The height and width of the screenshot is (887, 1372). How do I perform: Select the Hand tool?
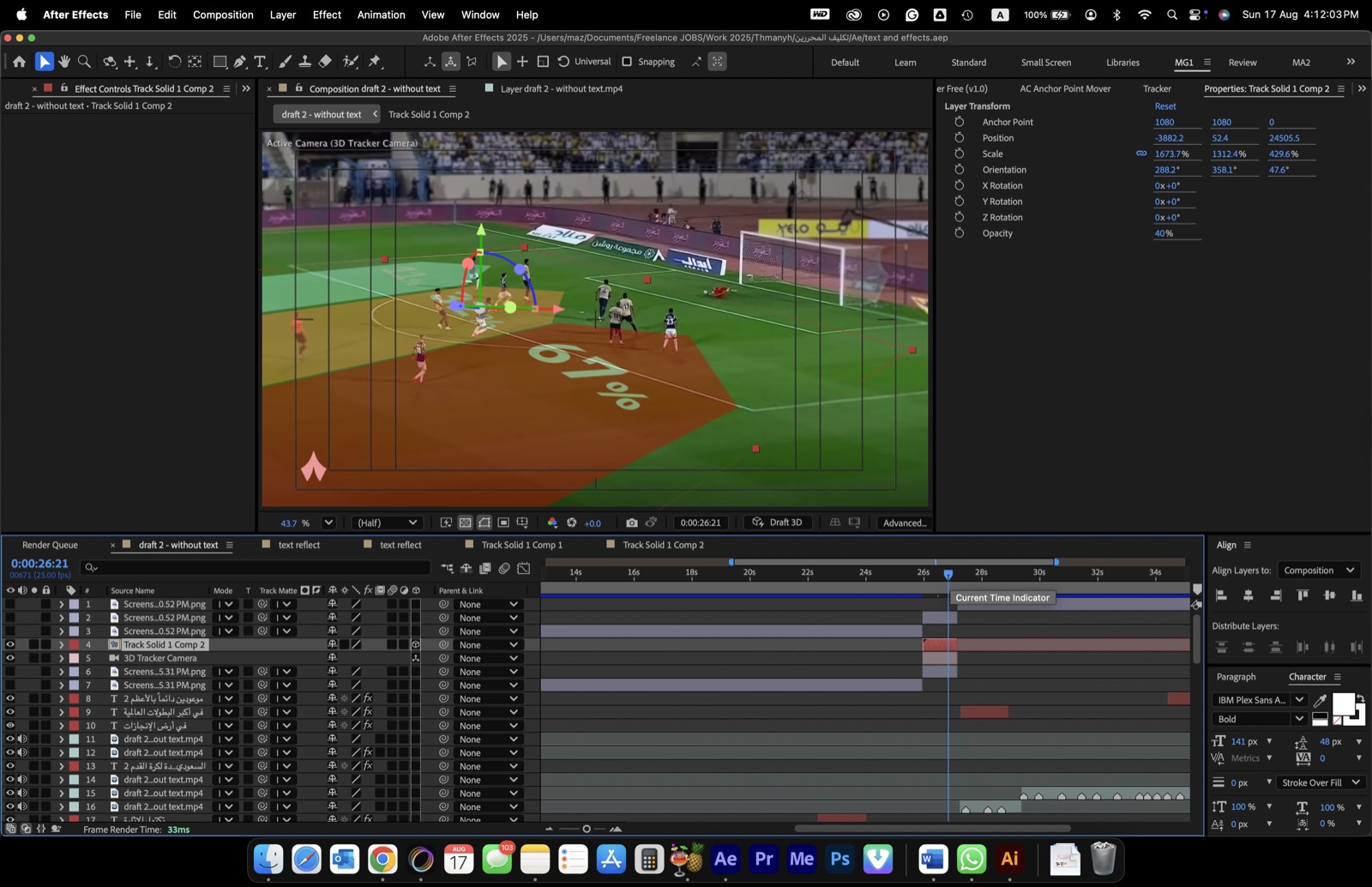pyautogui.click(x=64, y=62)
